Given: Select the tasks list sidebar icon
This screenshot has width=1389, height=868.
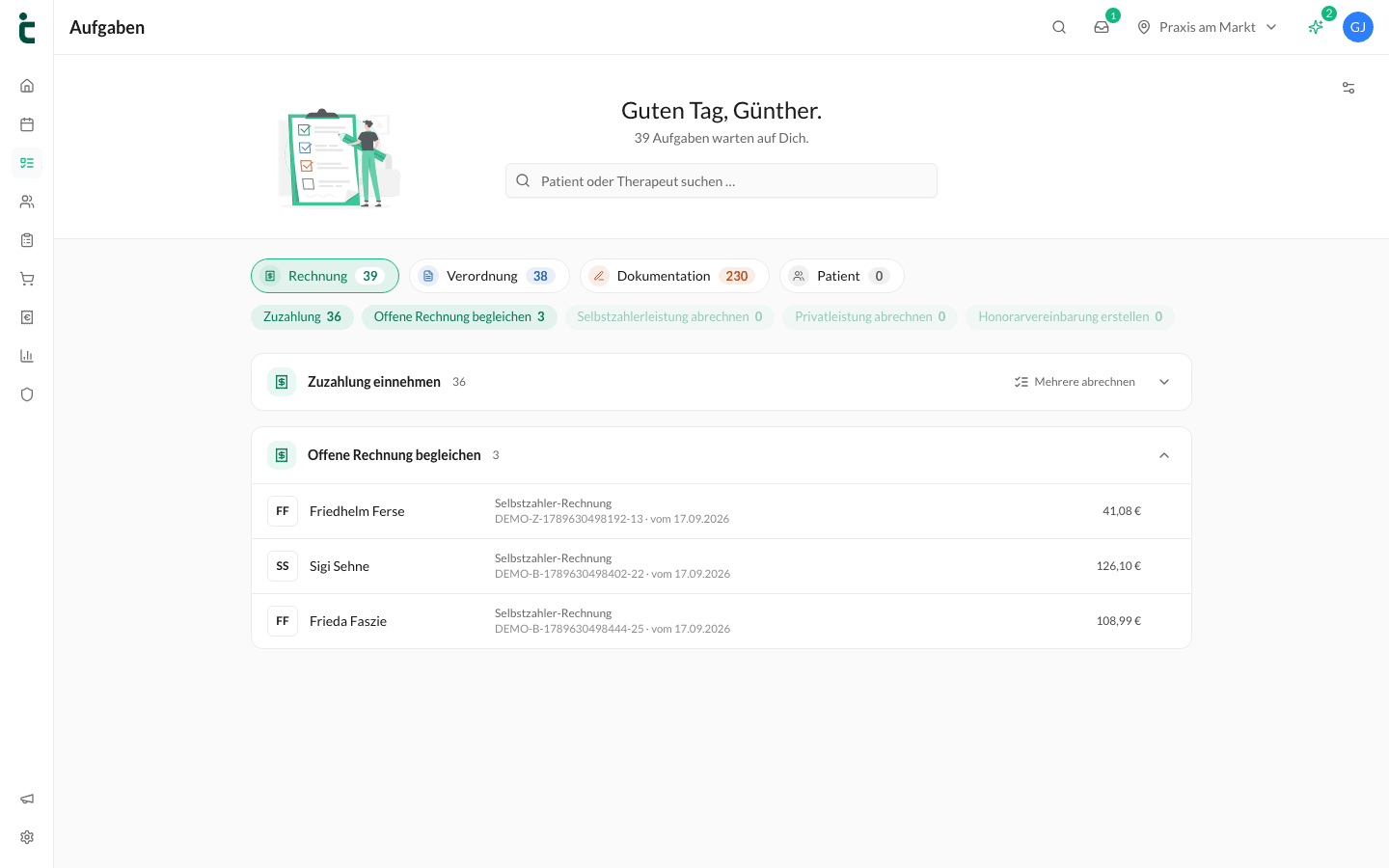Looking at the screenshot, I should (27, 163).
